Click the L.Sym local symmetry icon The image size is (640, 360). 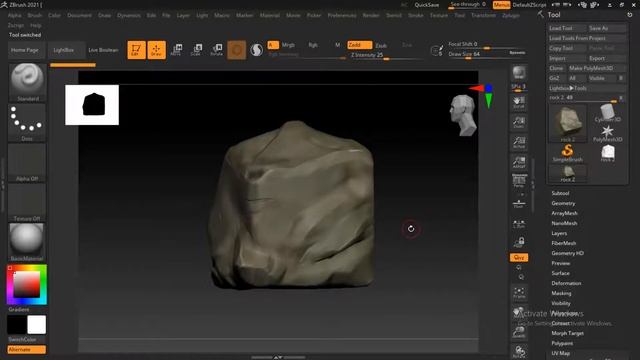(519, 224)
